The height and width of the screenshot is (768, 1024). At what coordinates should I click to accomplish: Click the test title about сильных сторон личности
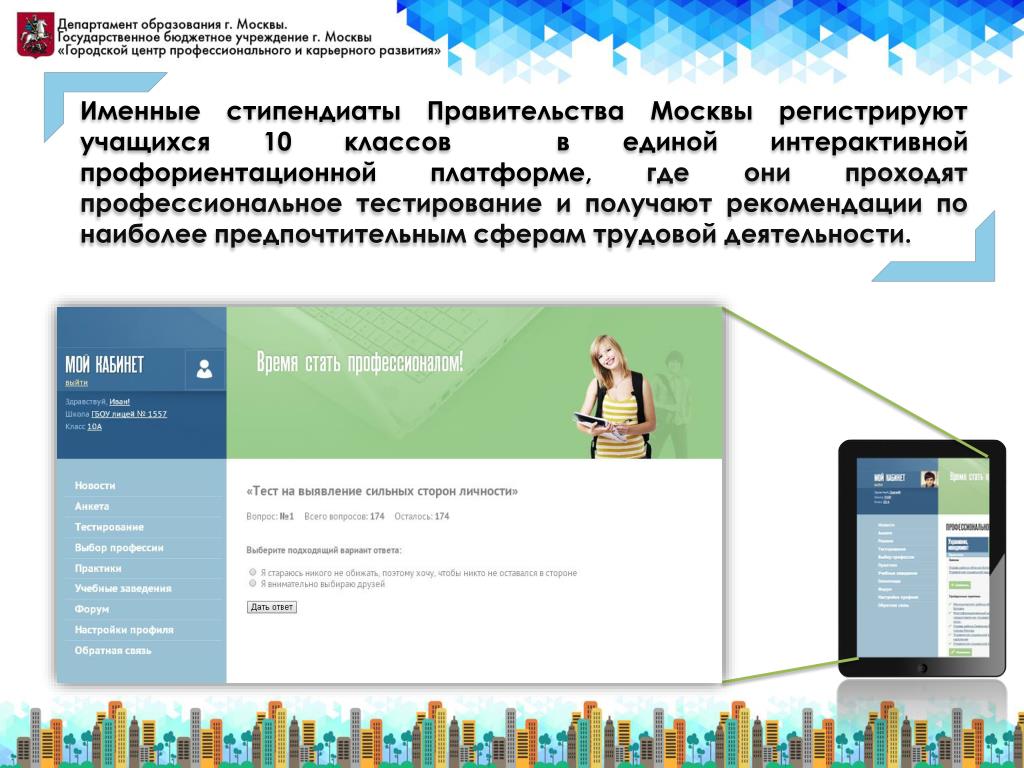click(382, 491)
